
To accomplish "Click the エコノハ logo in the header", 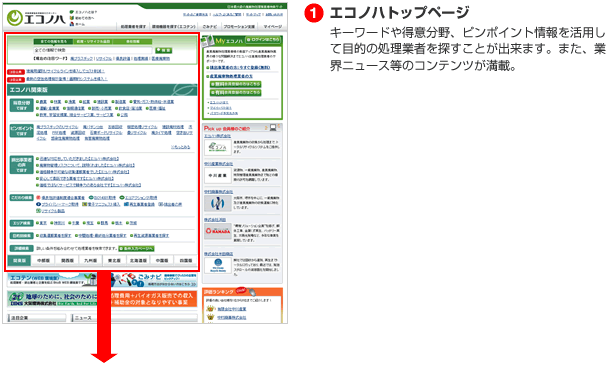I will (x=36, y=18).
